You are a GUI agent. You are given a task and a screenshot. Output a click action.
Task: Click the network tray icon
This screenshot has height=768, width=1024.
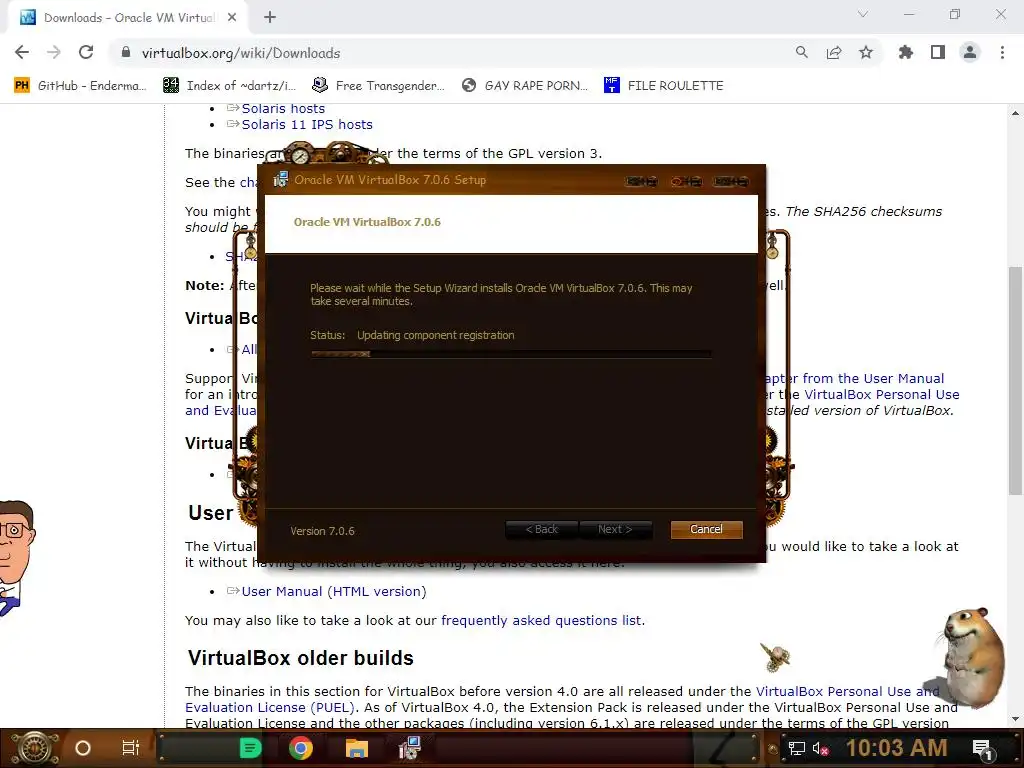(796, 748)
